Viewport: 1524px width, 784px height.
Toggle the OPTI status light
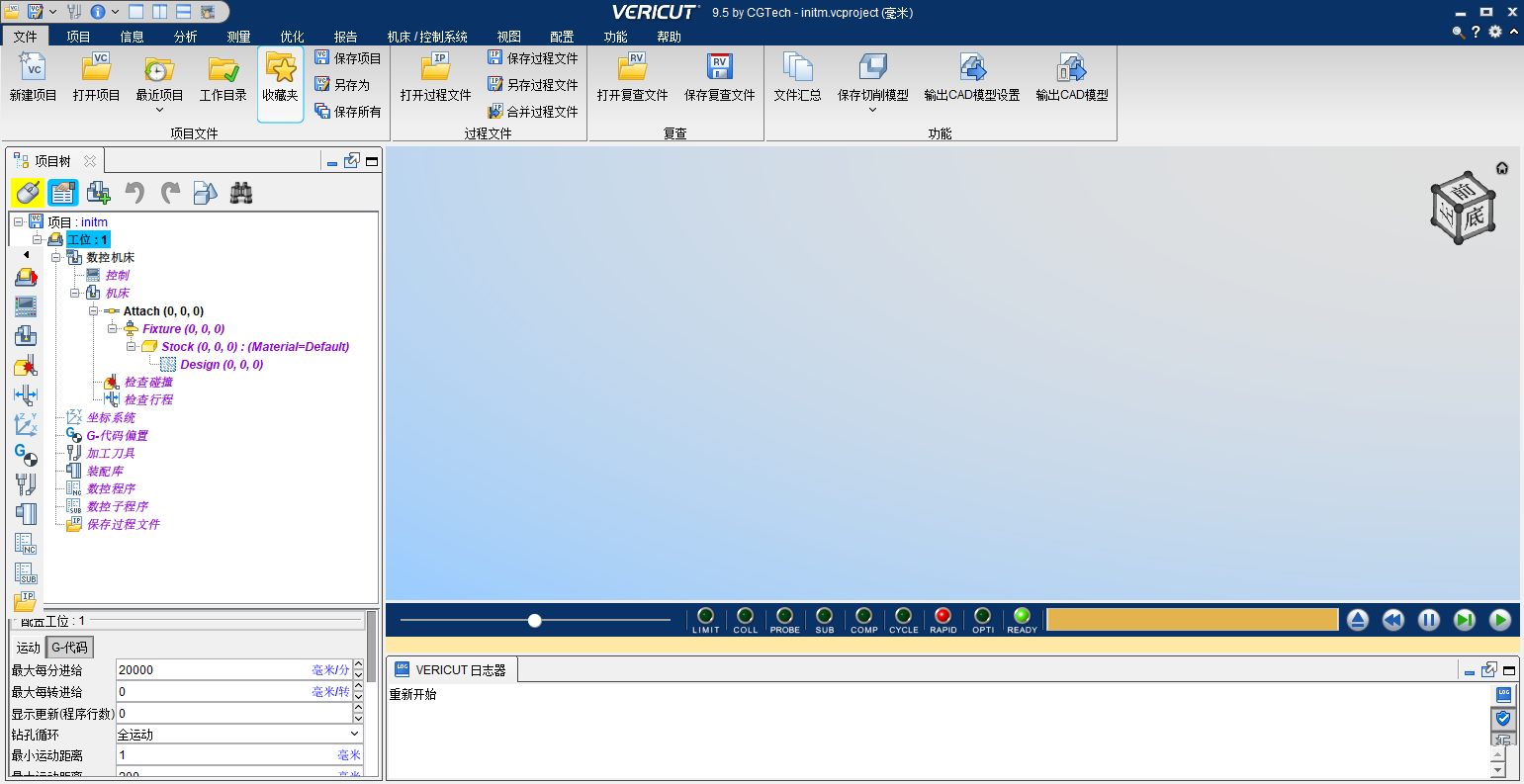(x=983, y=620)
